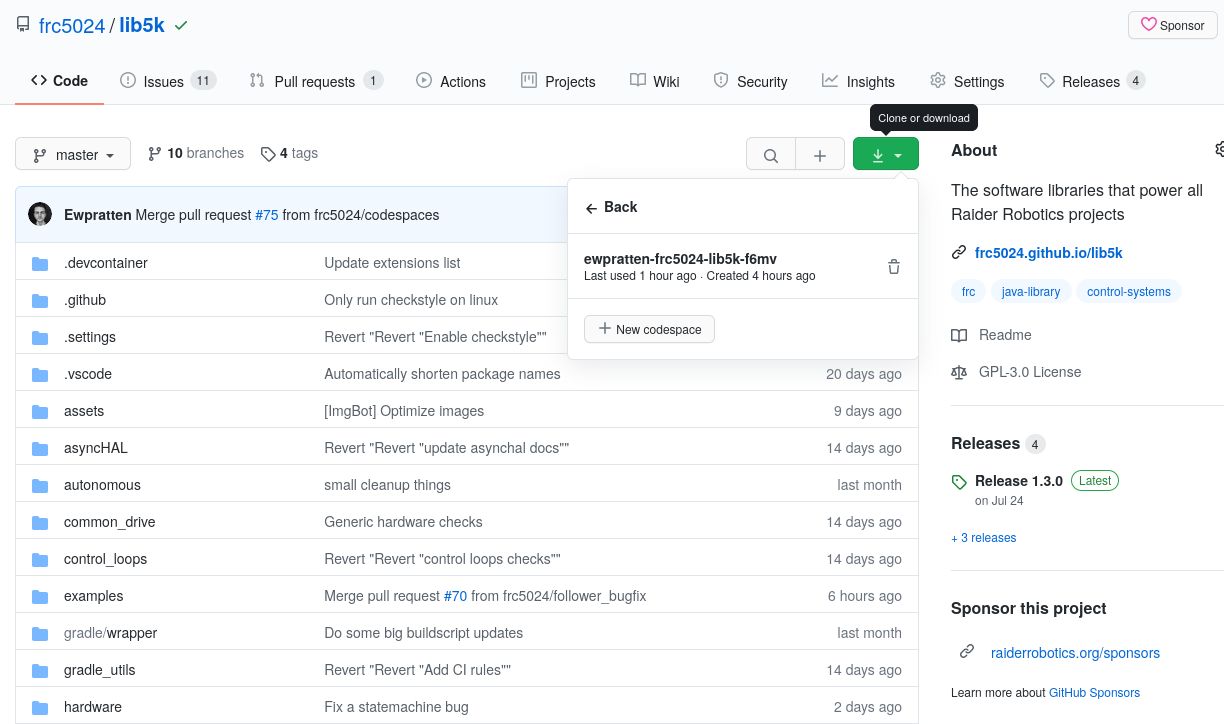The height and width of the screenshot is (724, 1224).
Task: Click the link icon beside raiderrobotics.org/sponsors
Action: click(967, 652)
